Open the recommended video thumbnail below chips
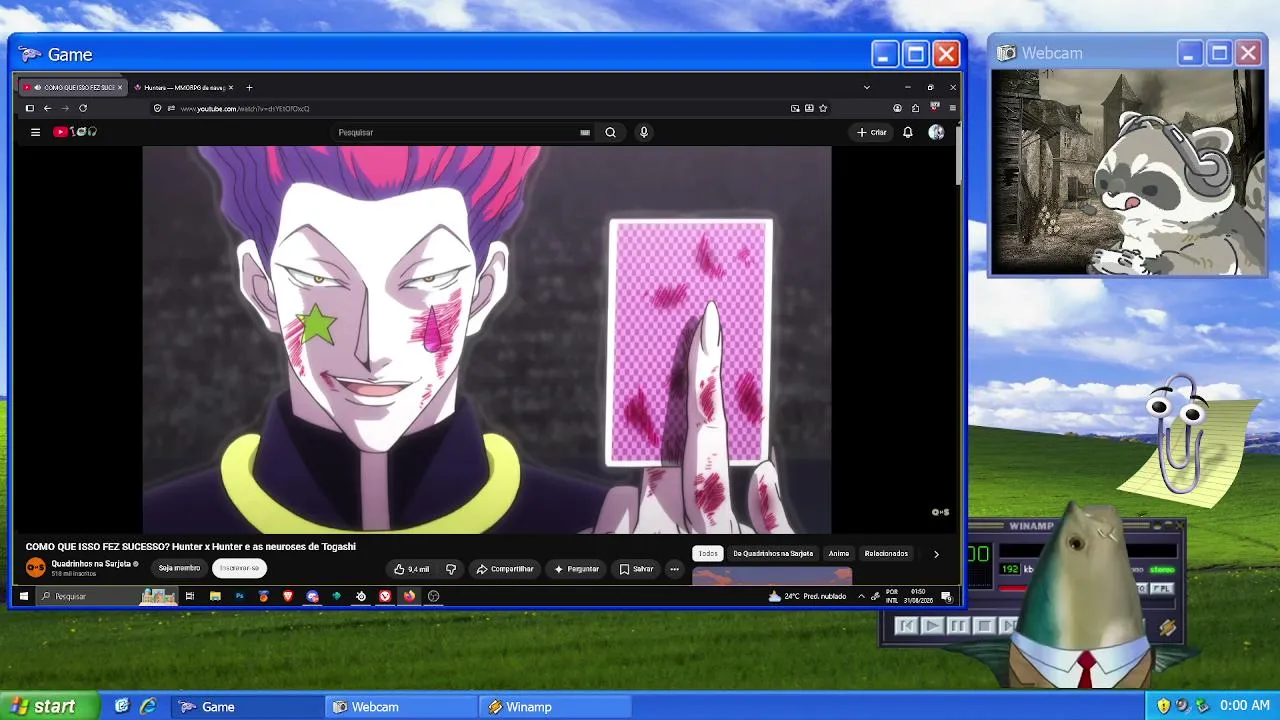The image size is (1280, 720). click(x=772, y=575)
